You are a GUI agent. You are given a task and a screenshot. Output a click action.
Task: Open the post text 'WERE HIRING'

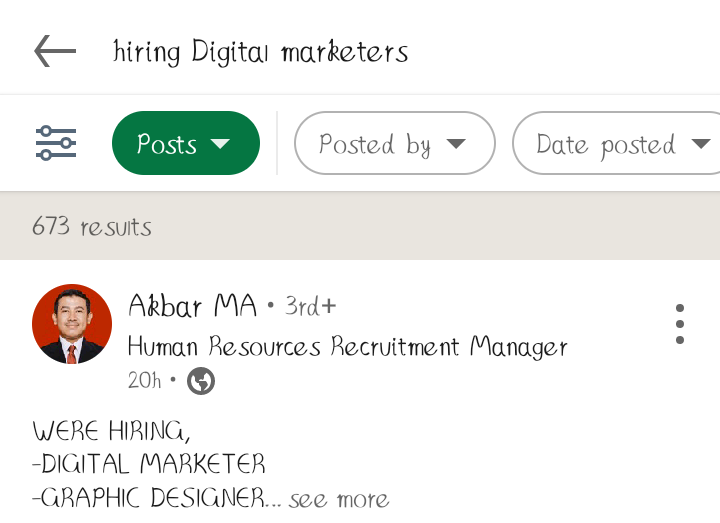(111, 431)
